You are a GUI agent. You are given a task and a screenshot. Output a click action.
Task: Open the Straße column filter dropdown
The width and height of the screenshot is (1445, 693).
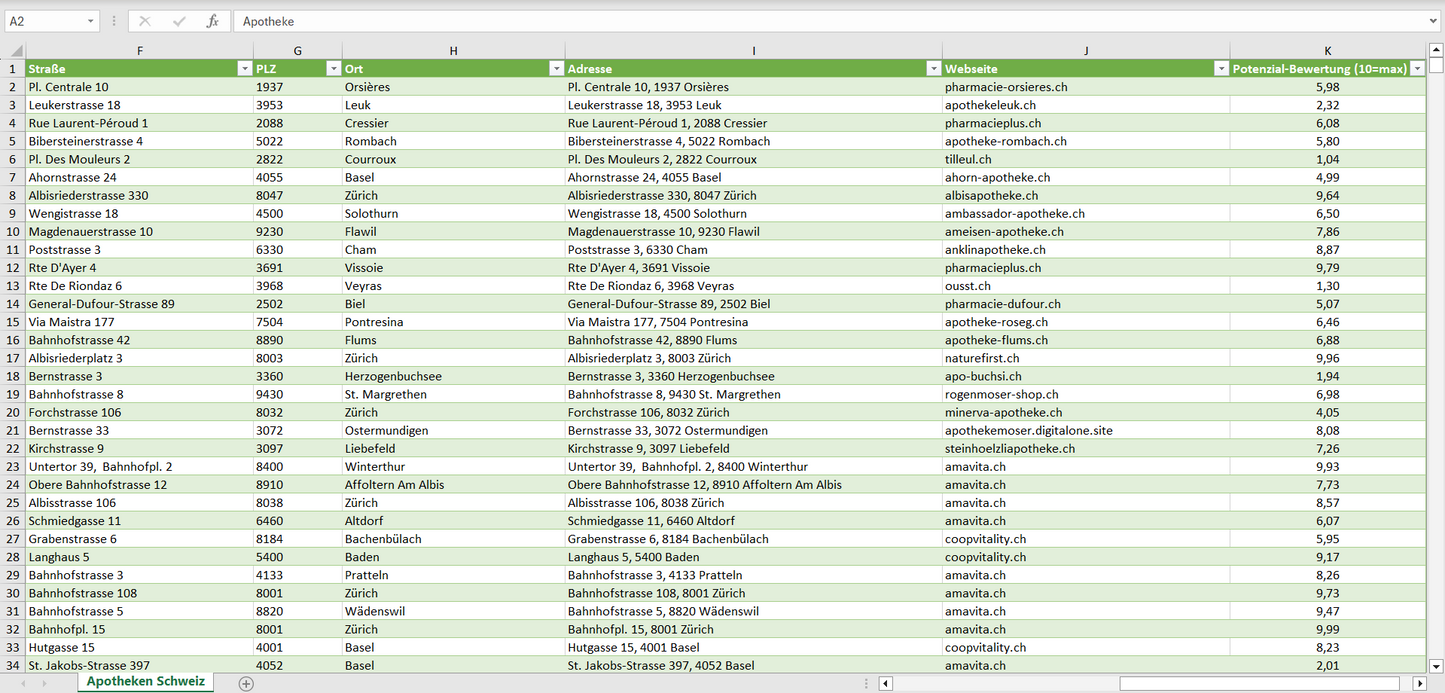point(244,69)
